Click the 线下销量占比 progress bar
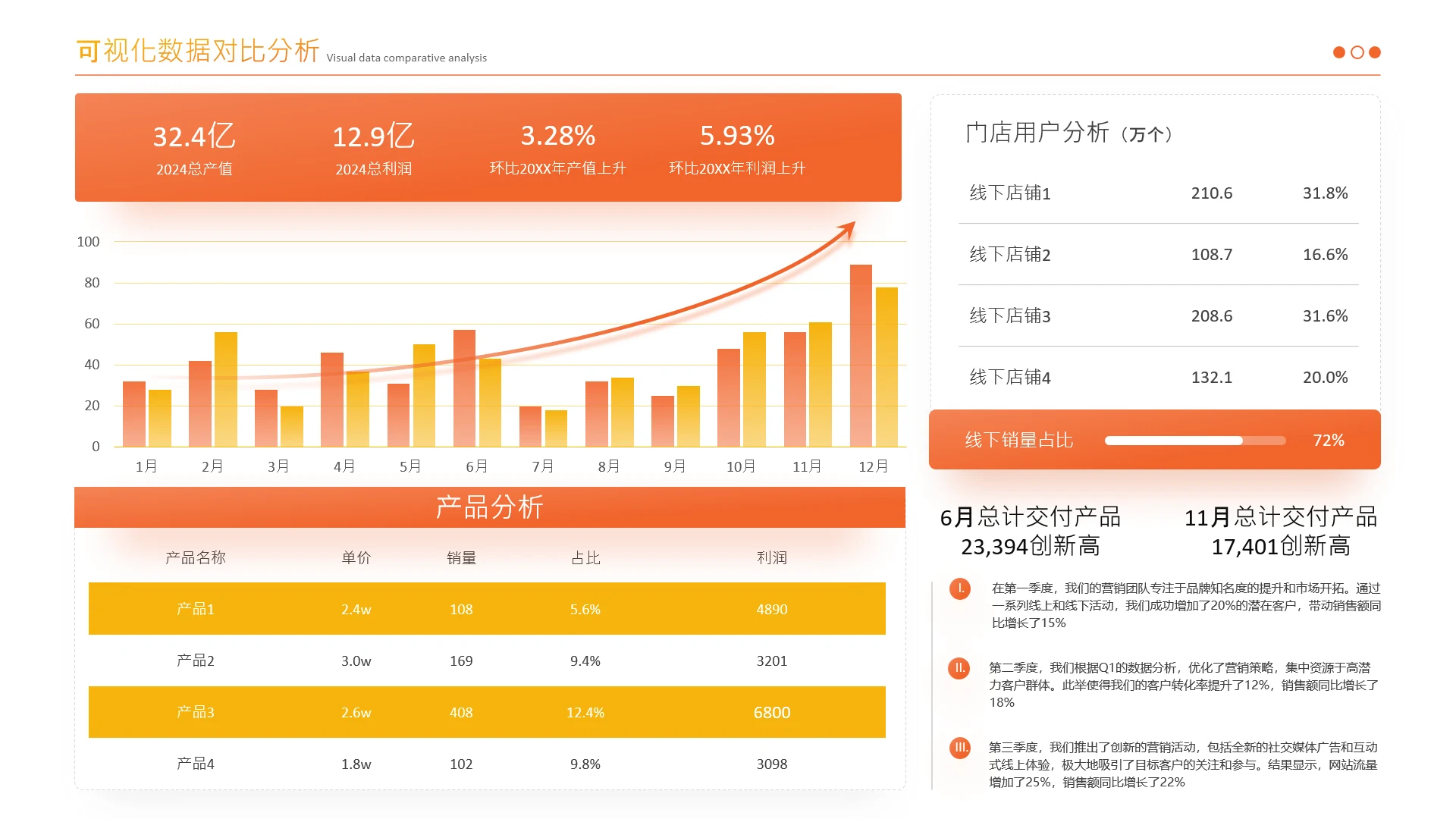Screen dimensions: 1456x819 click(1194, 441)
